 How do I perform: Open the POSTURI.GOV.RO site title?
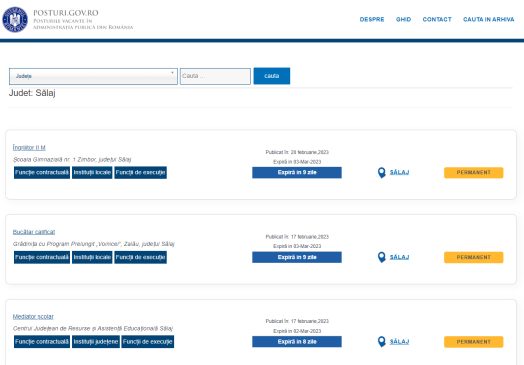[x=66, y=13]
